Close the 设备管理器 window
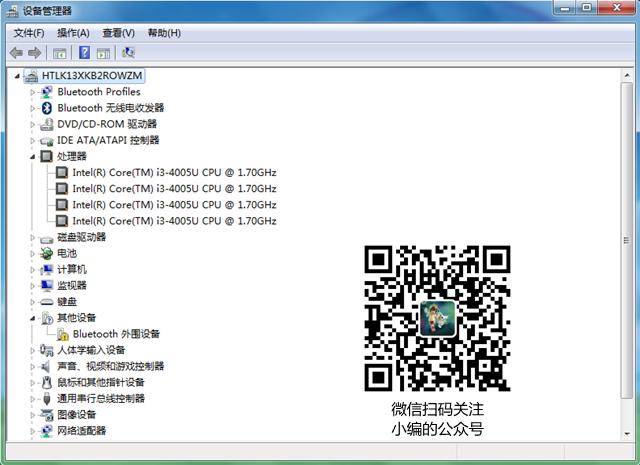 [x=616, y=8]
